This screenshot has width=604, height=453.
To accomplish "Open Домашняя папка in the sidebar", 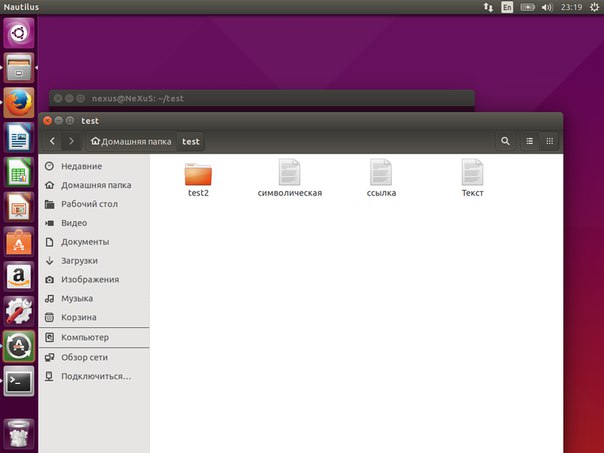I will point(94,185).
